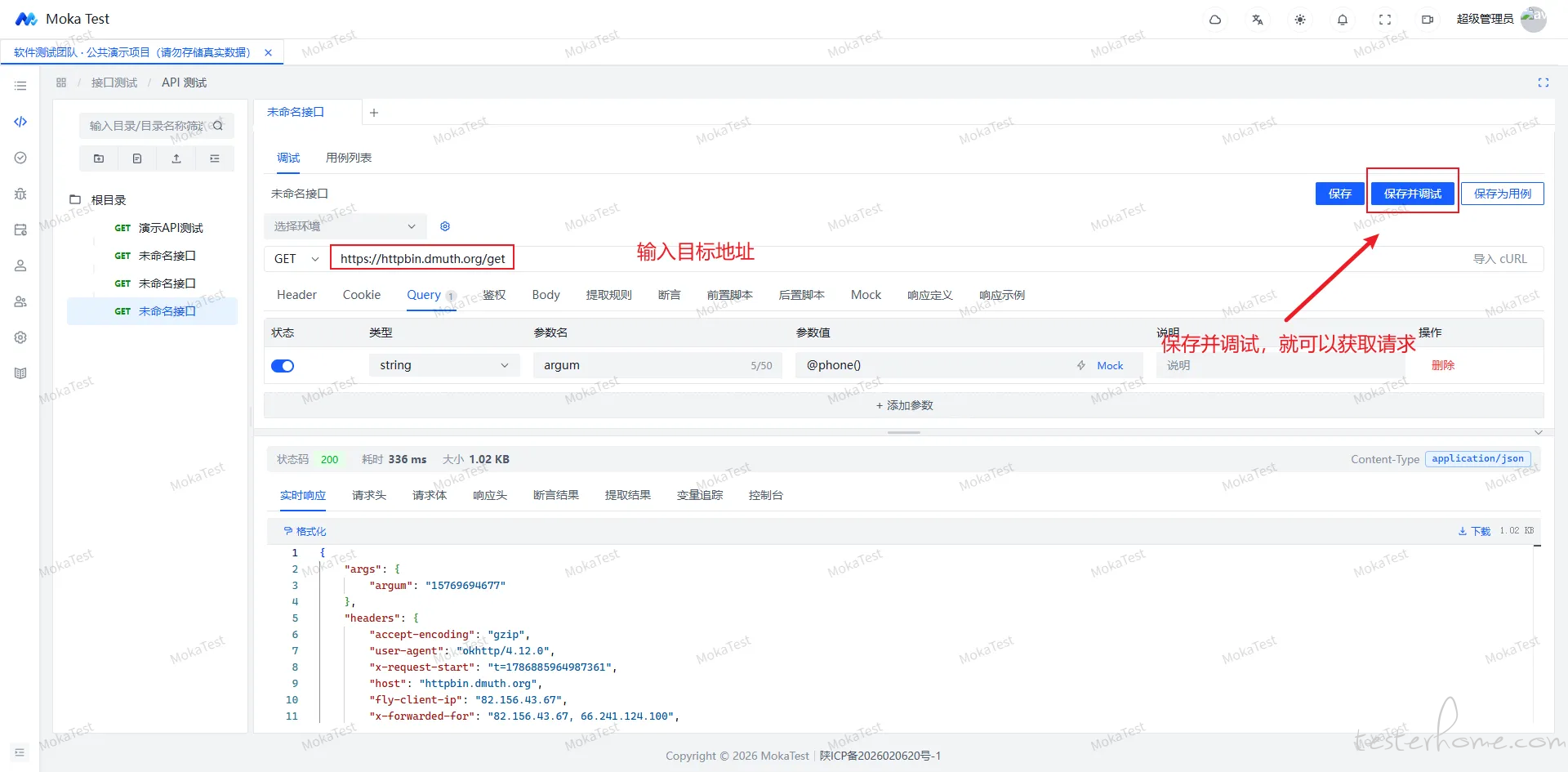The height and width of the screenshot is (772, 1568).
Task: Open the bug management icon in sidebar
Action: coord(20,194)
